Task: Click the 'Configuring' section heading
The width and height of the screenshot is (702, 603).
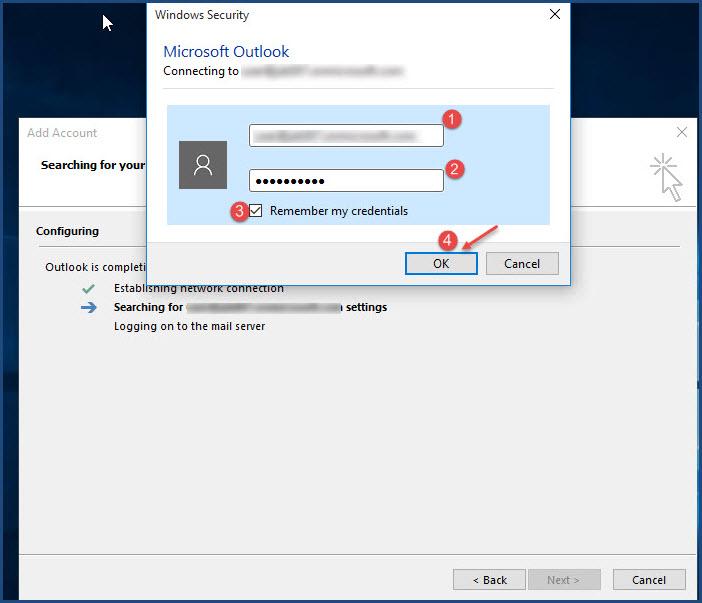Action: 67,231
